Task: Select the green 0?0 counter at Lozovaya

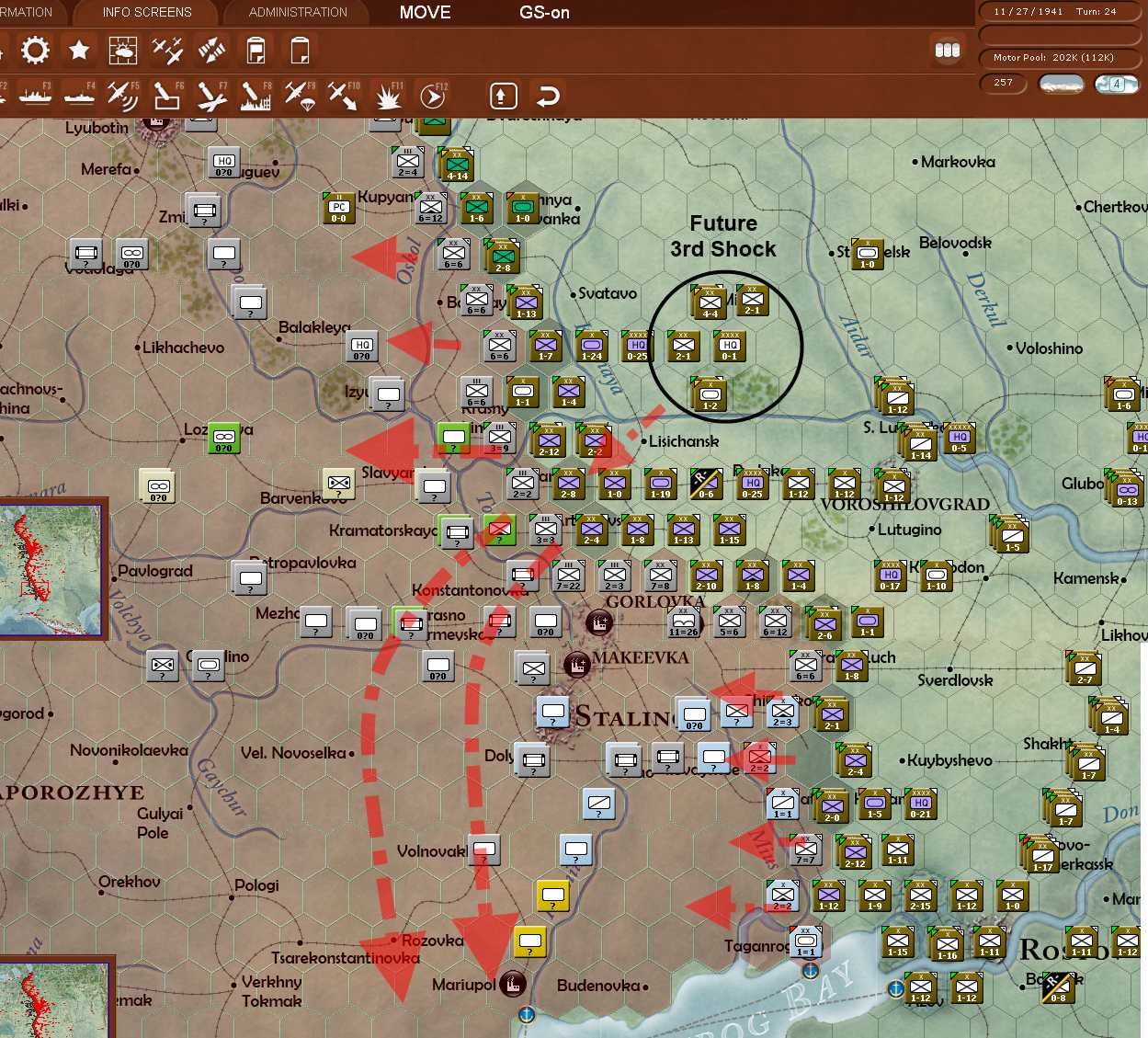Action: pyautogui.click(x=223, y=438)
